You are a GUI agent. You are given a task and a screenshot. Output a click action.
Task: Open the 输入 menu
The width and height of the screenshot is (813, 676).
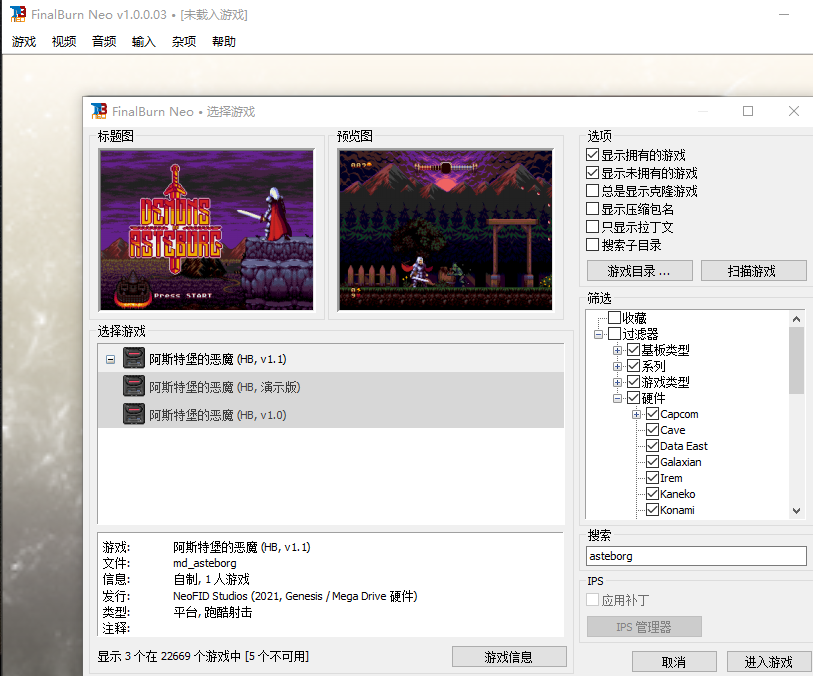144,41
